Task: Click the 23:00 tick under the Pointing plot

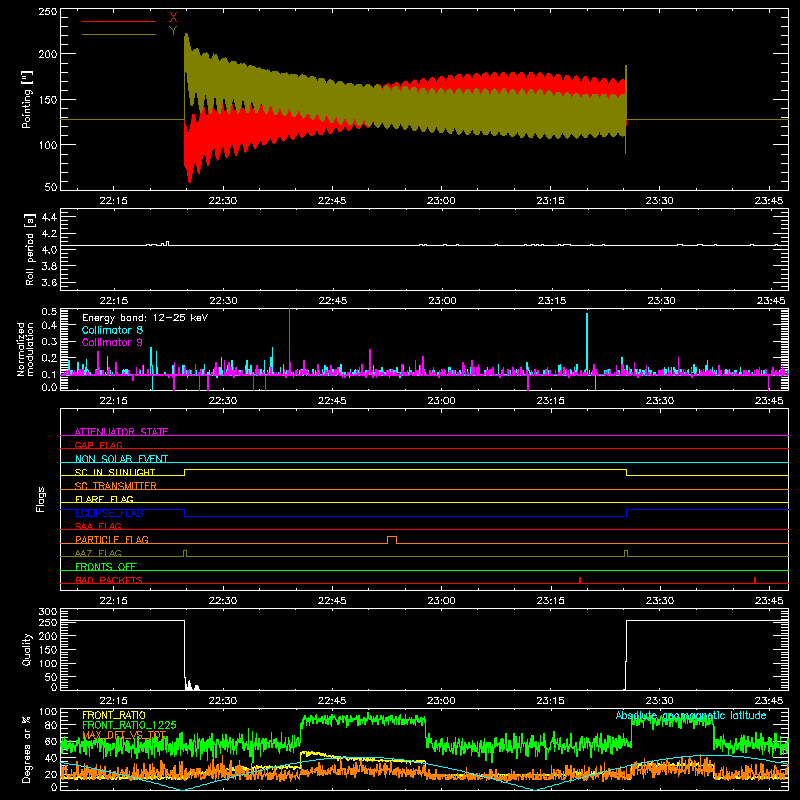Action: (441, 201)
